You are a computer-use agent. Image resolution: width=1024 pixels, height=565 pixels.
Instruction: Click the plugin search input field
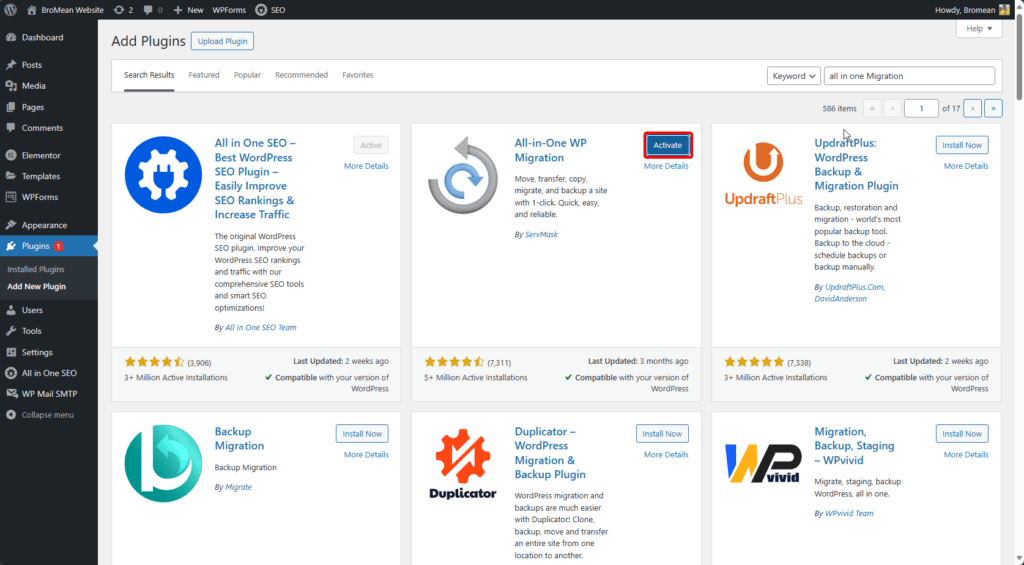click(910, 76)
